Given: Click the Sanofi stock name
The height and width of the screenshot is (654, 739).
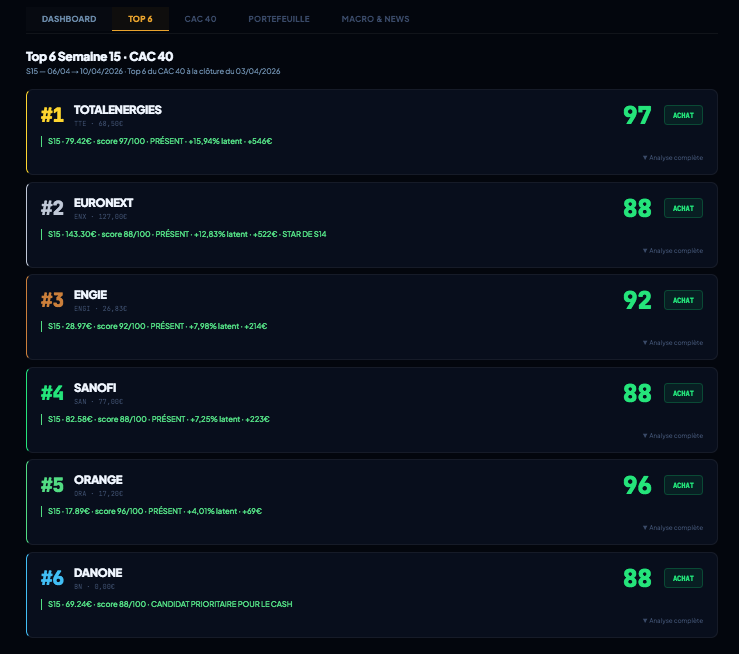Looking at the screenshot, I should [96, 387].
